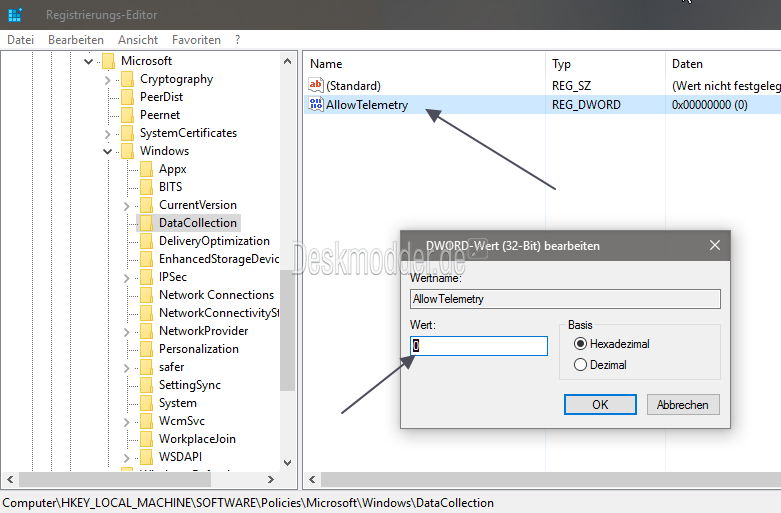Collapse the Microsoft tree node
Viewport: 781px width, 513px height.
click(89, 62)
